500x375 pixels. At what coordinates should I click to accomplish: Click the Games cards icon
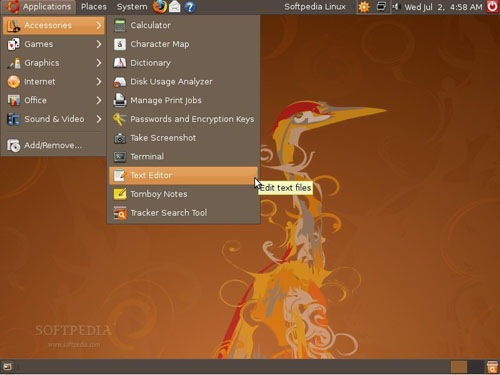[x=14, y=44]
